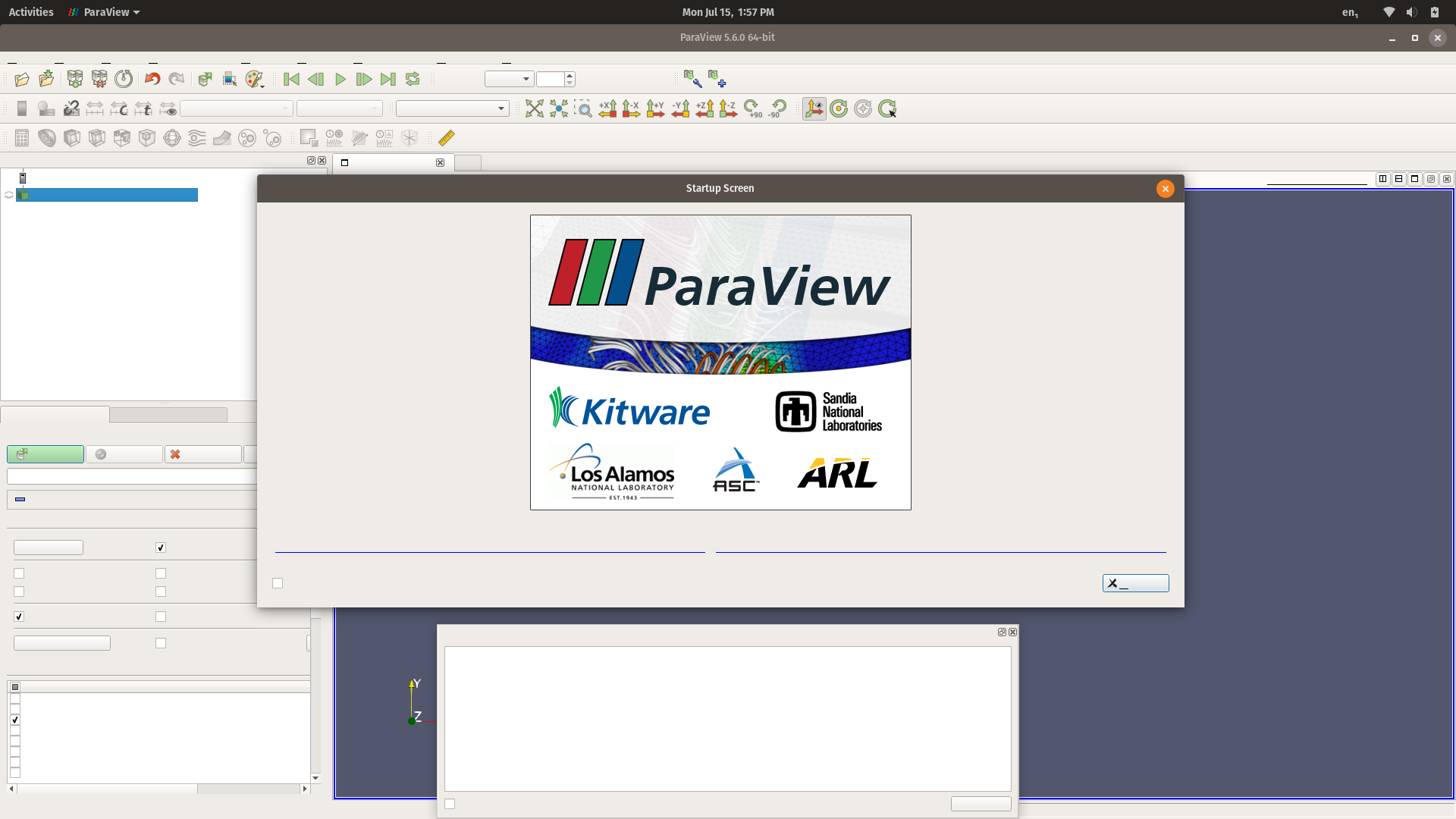Viewport: 1456px width, 819px height.
Task: Click button at bottom-right of output window
Action: tap(981, 804)
